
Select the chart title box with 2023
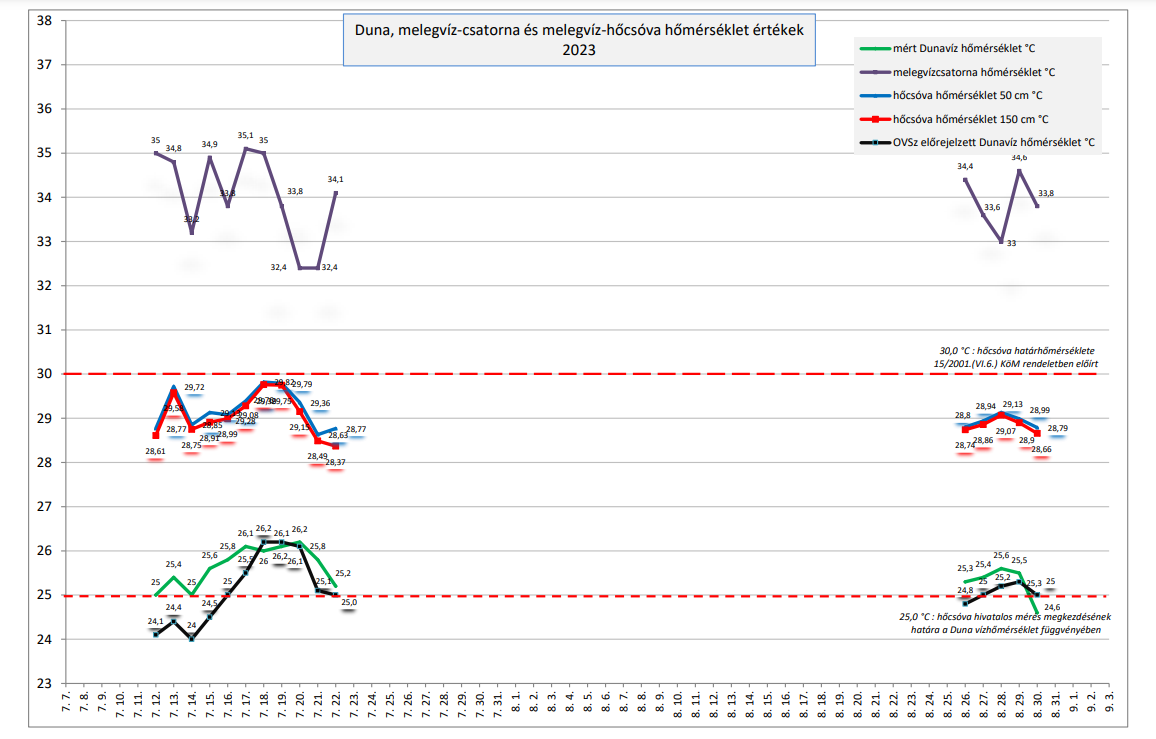(x=578, y=41)
